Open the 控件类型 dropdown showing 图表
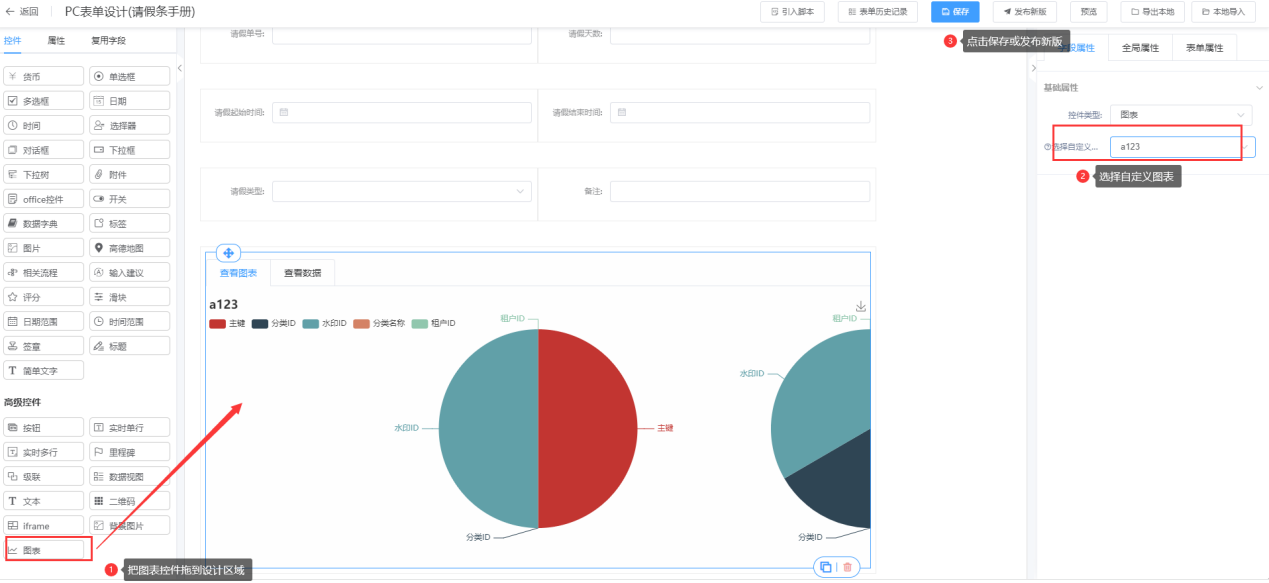 (x=1182, y=115)
